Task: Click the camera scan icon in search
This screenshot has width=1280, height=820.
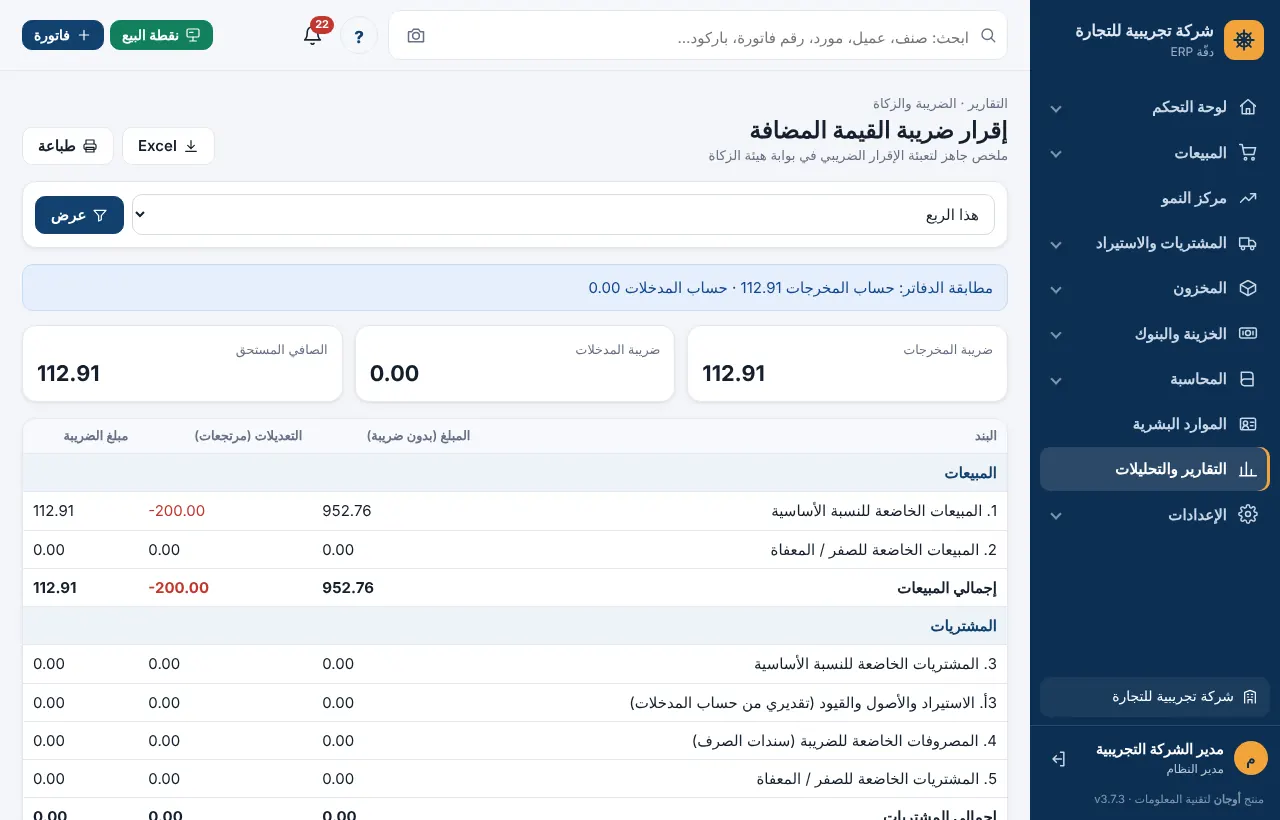Action: pyautogui.click(x=416, y=36)
